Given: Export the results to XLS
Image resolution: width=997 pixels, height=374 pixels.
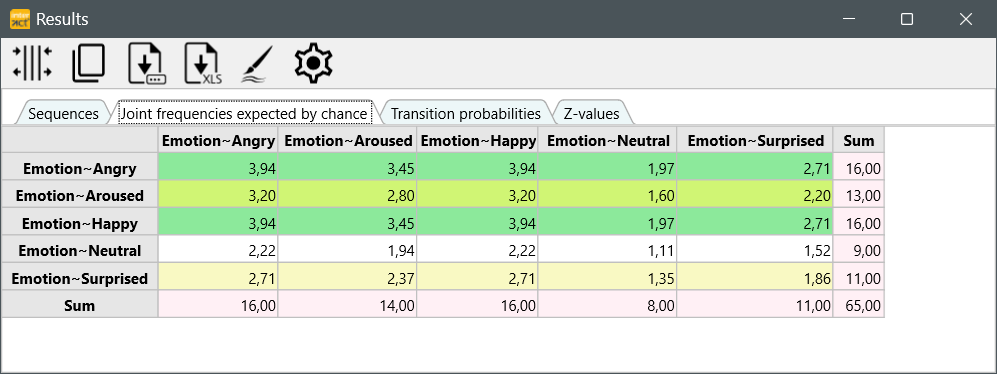Looking at the screenshot, I should pos(203,64).
